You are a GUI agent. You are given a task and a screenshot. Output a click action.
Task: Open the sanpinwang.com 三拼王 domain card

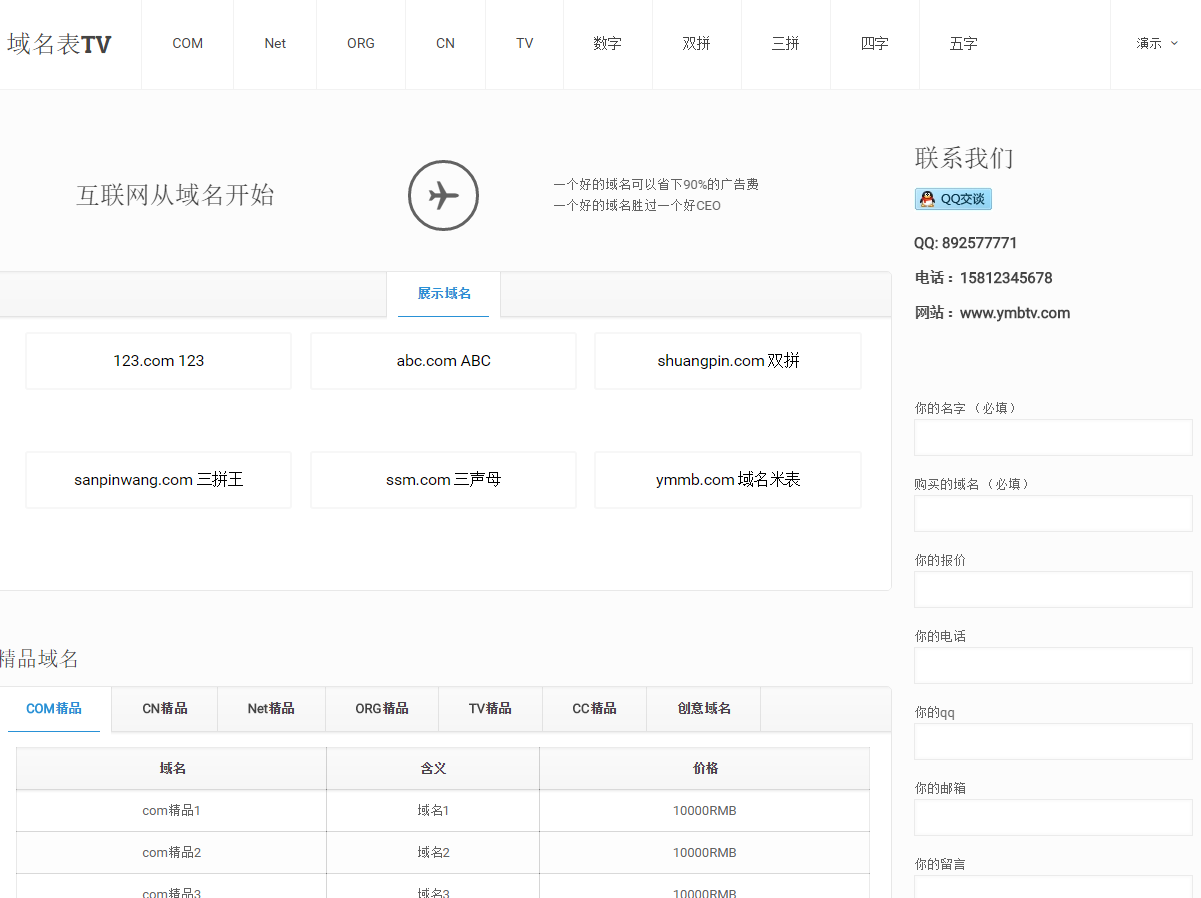pos(159,480)
